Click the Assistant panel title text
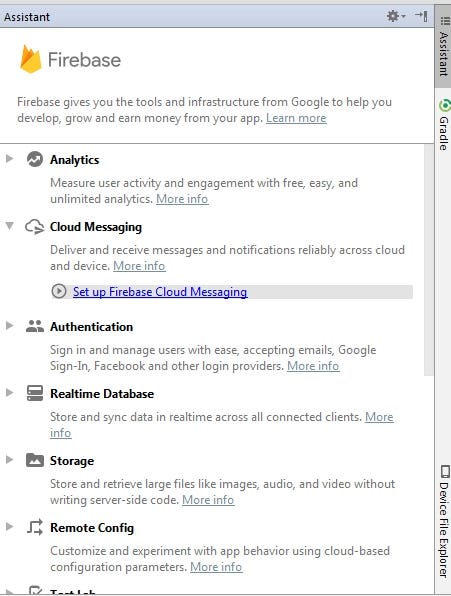Screen dimensions: 451x596 [27, 17]
